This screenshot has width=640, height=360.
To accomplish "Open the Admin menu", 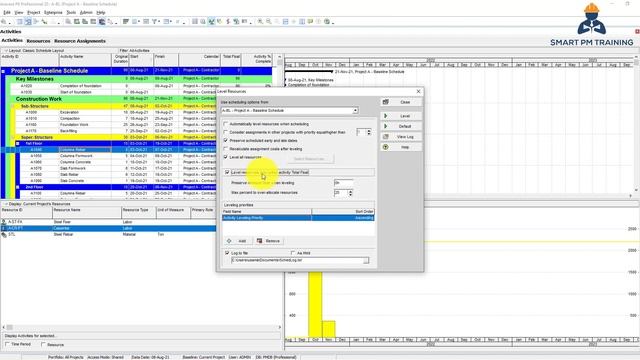I will [x=86, y=13].
